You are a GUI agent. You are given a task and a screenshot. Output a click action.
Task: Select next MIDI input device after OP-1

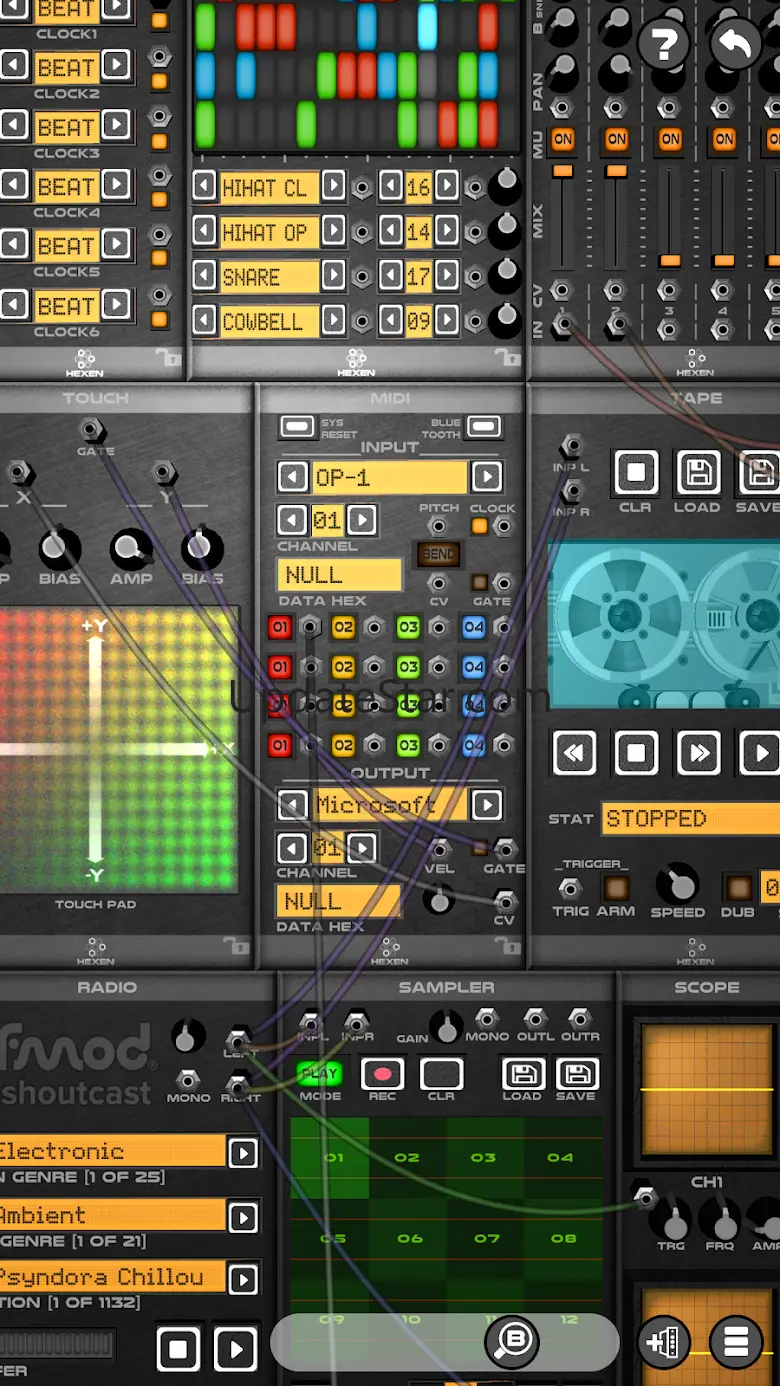[x=487, y=477]
